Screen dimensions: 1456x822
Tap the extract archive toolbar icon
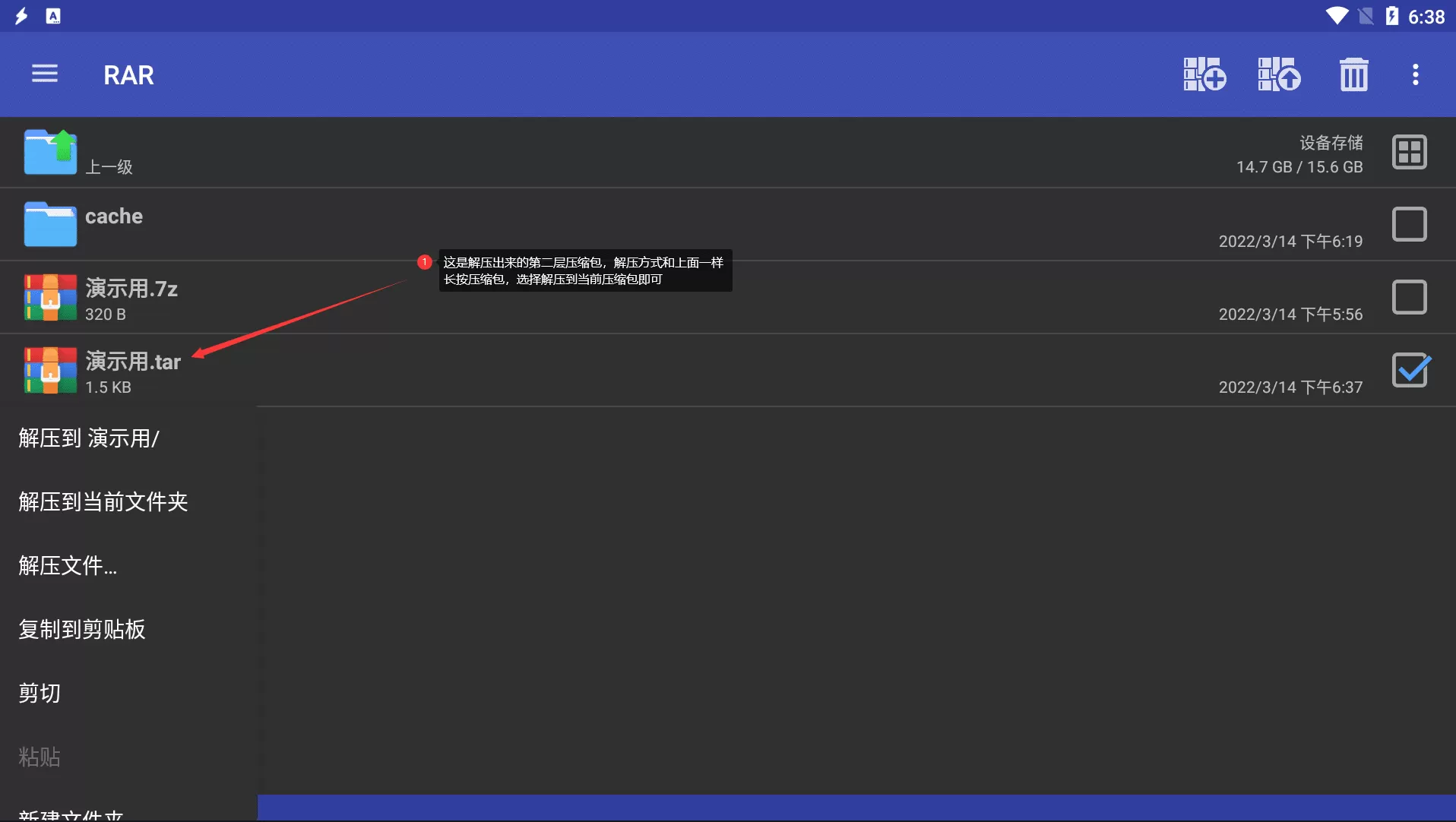pos(1279,74)
